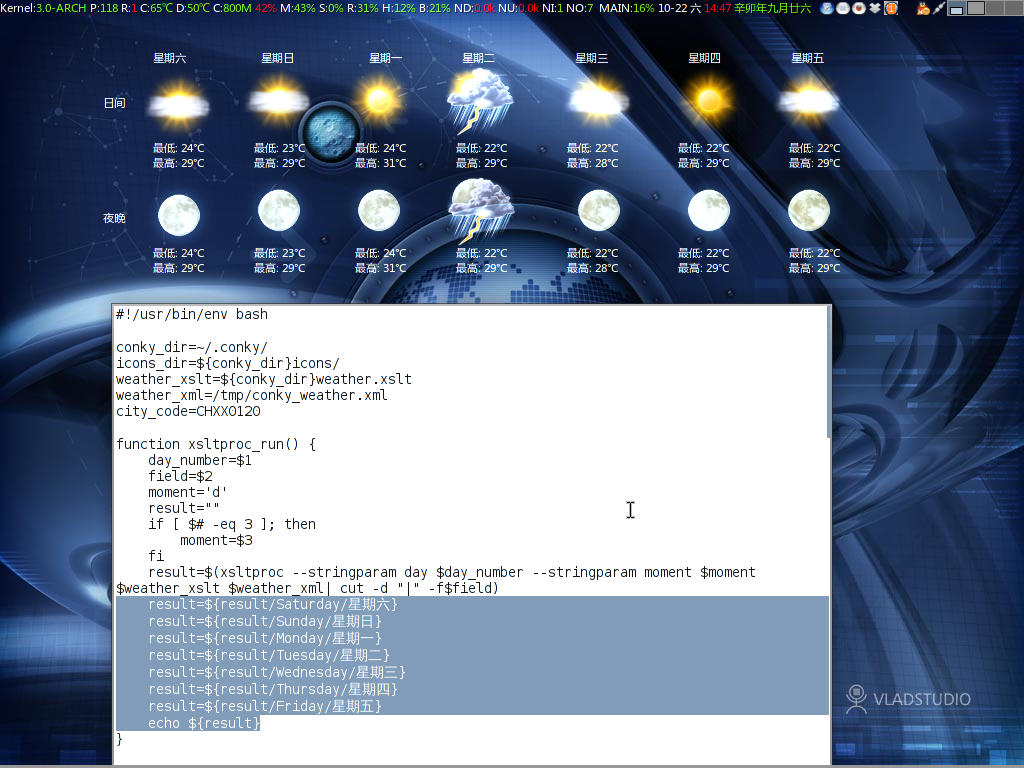The image size is (1024, 768).
Task: Click the 星期三 day heading
Action: 592,58
